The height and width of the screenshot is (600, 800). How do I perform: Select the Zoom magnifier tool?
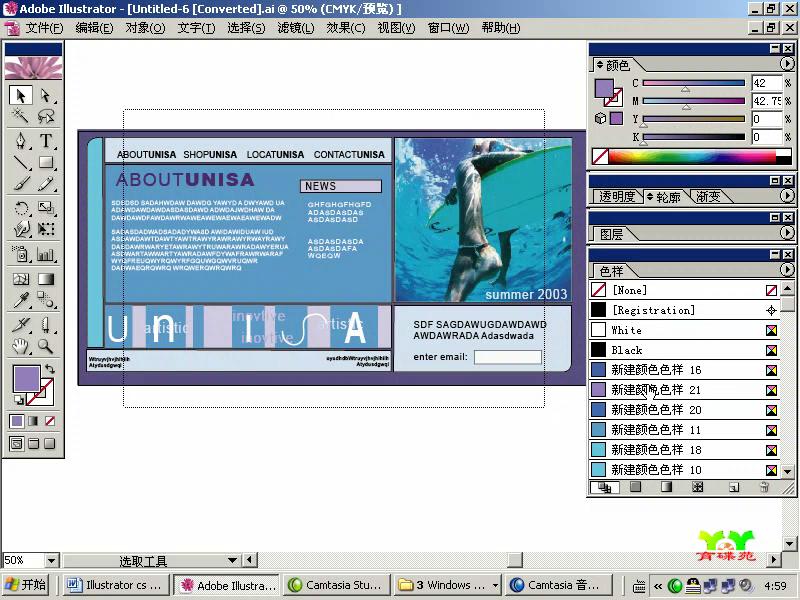[x=45, y=346]
